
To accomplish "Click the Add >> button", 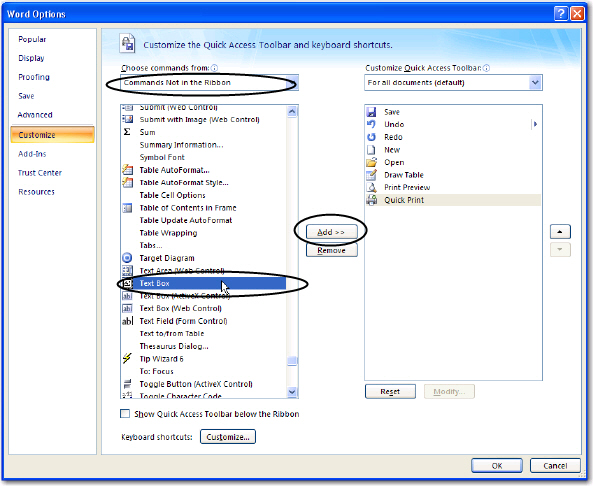I will click(331, 232).
